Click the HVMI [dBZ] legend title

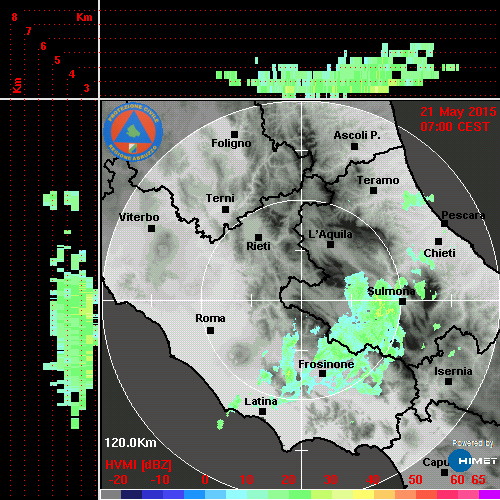[138, 465]
